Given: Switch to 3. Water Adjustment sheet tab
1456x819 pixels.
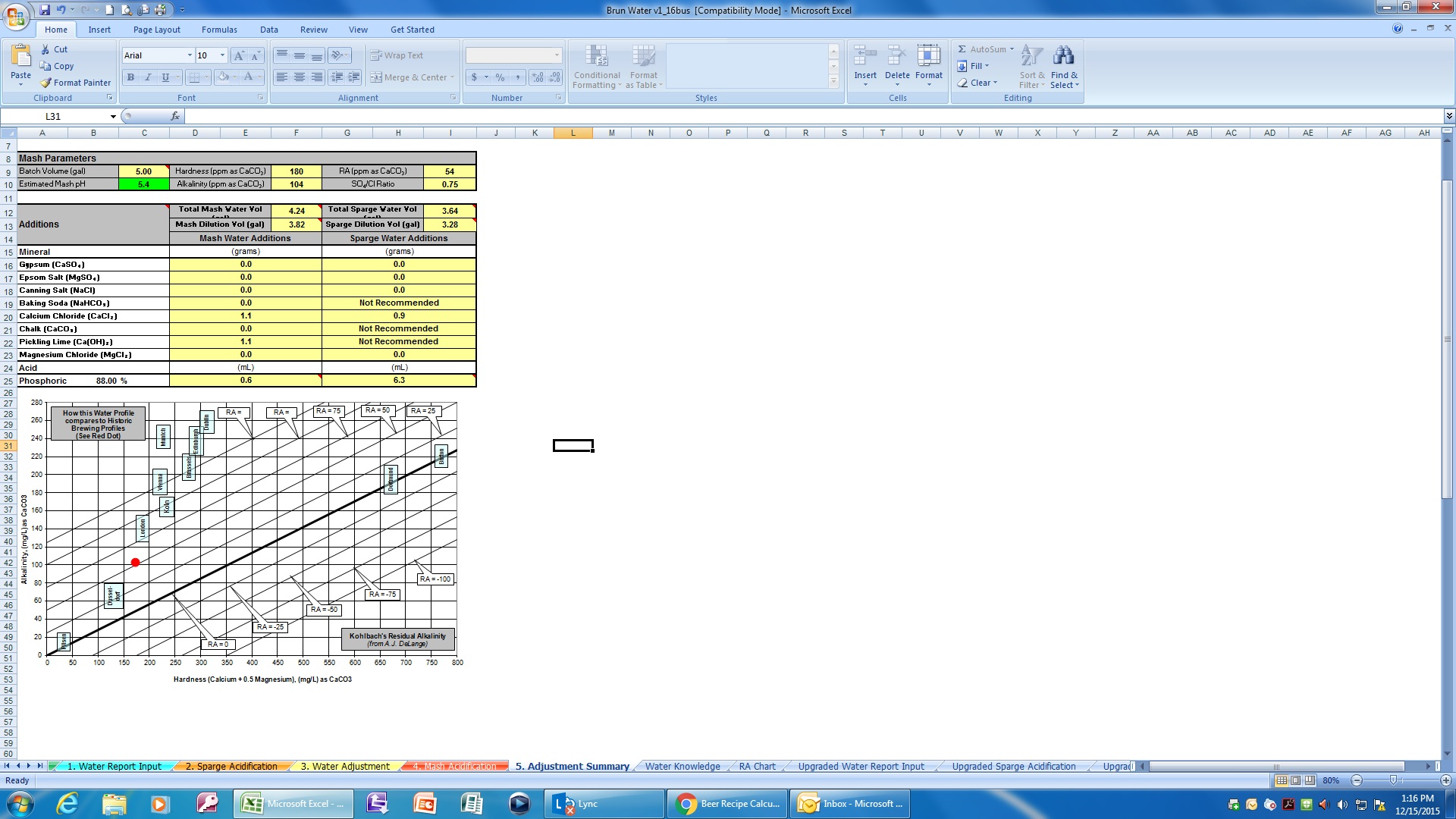Looking at the screenshot, I should [x=345, y=767].
